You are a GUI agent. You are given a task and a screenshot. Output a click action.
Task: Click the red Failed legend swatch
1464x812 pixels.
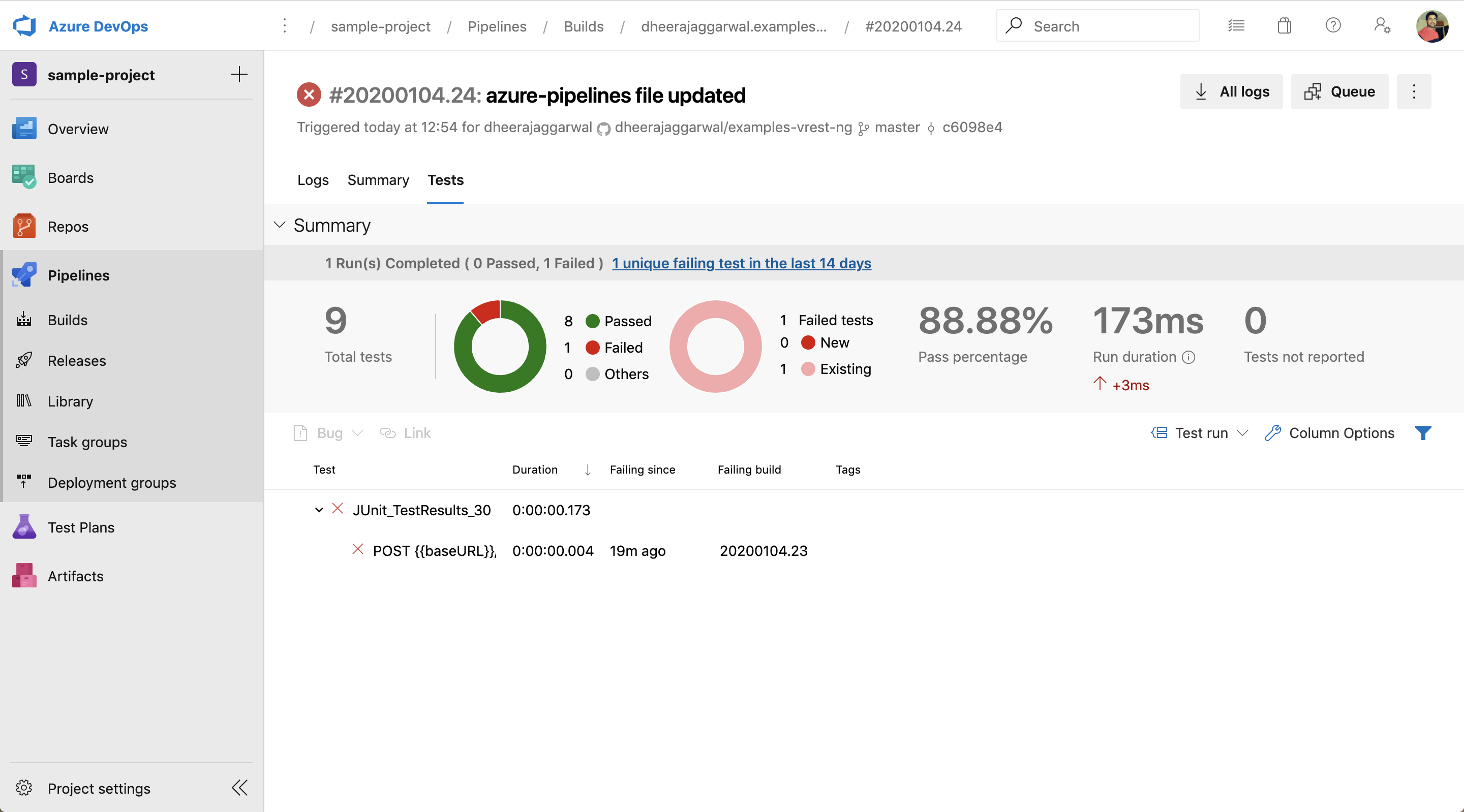pyautogui.click(x=592, y=347)
